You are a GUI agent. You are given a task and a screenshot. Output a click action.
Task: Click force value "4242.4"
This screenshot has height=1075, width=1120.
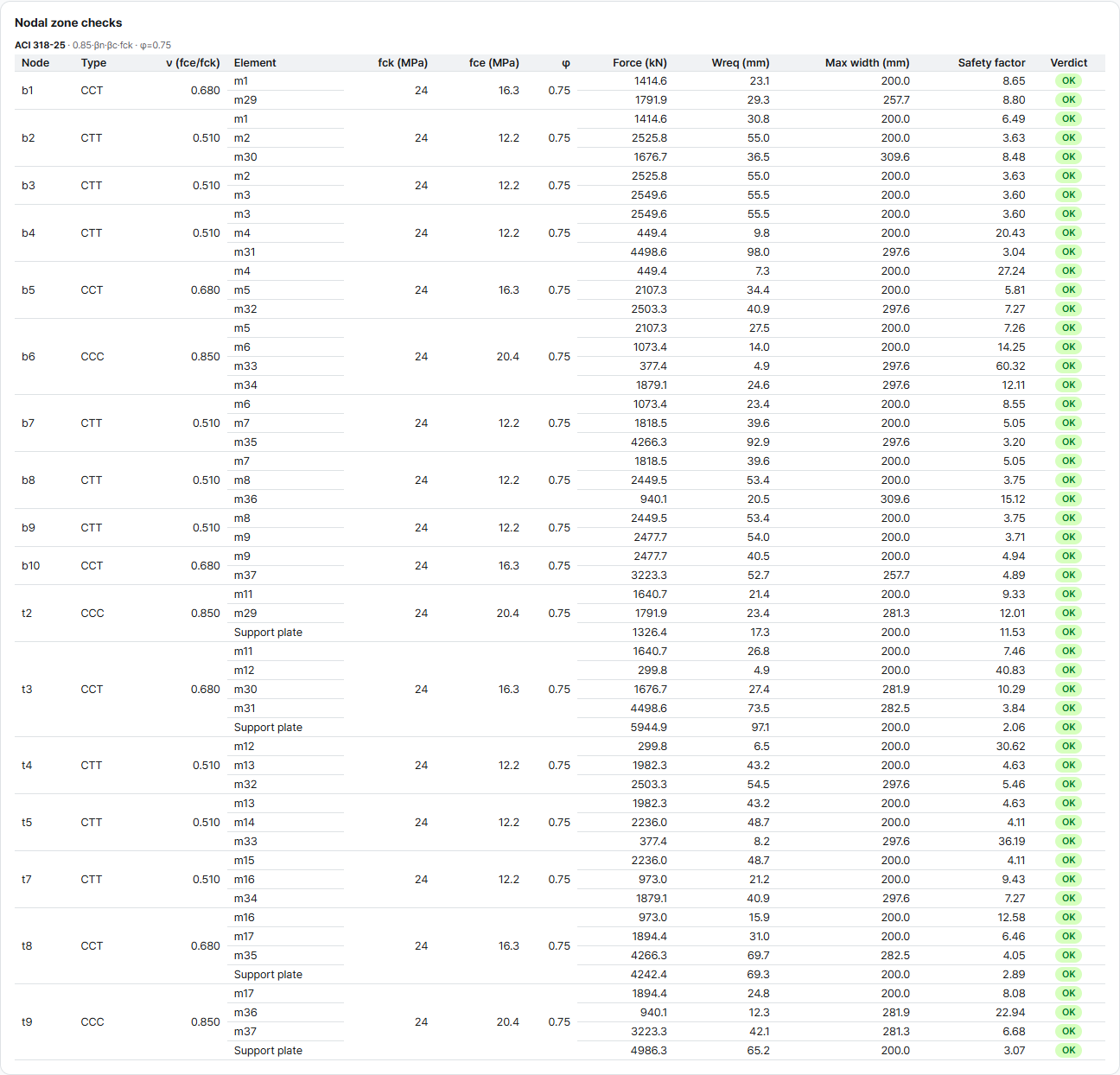click(x=649, y=974)
